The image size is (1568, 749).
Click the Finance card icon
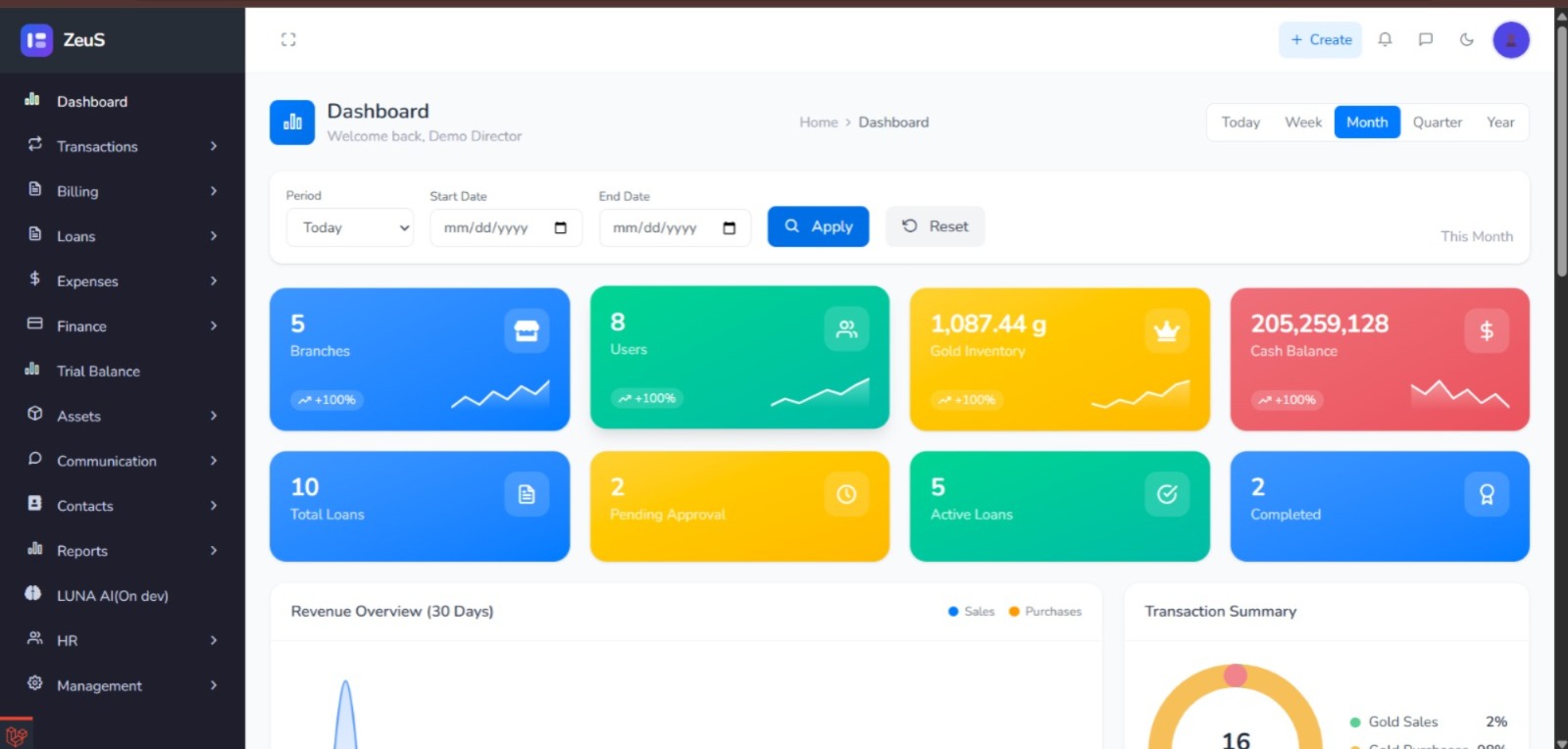click(x=35, y=323)
